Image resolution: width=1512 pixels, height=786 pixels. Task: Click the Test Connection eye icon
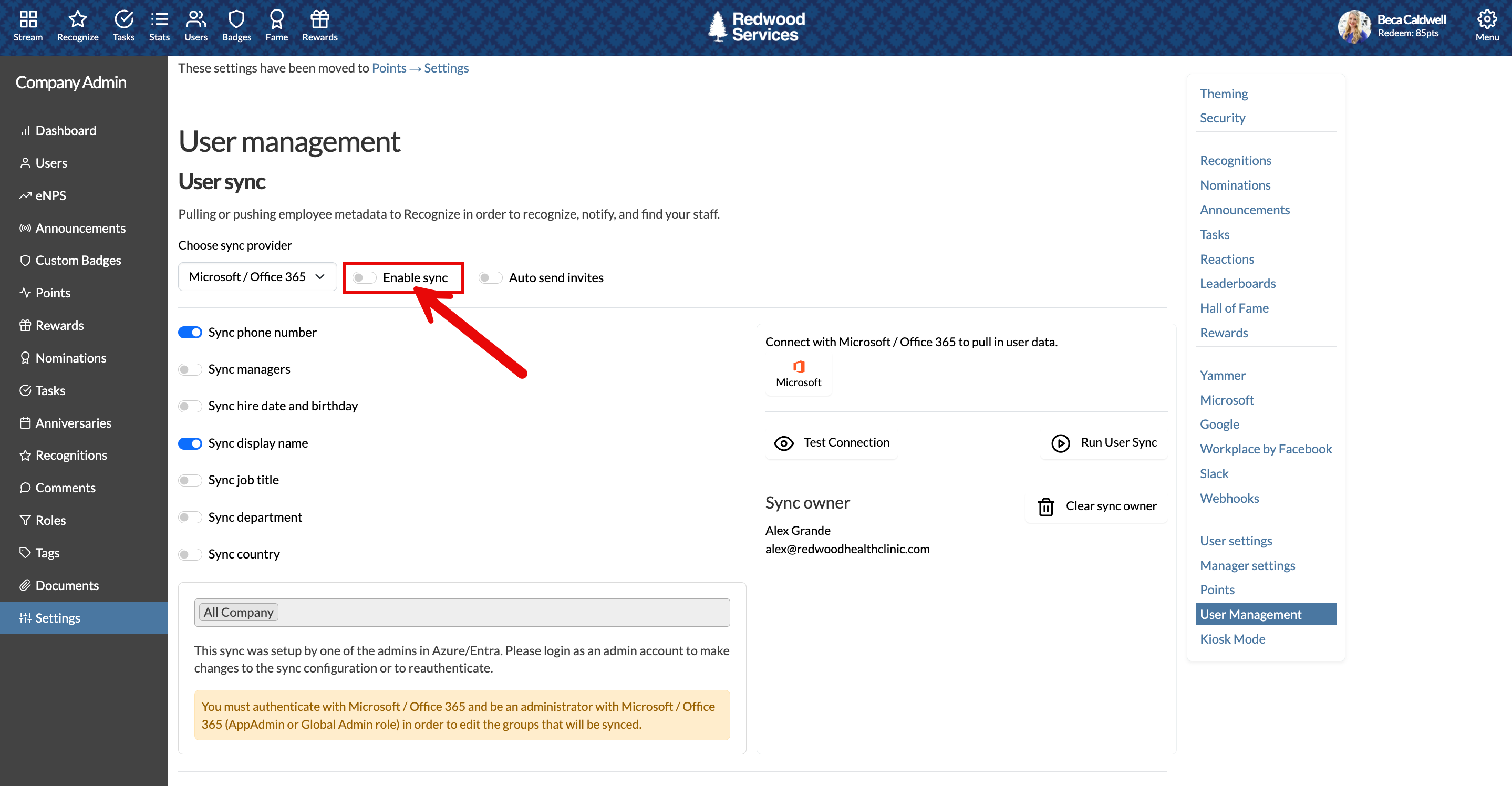point(784,443)
